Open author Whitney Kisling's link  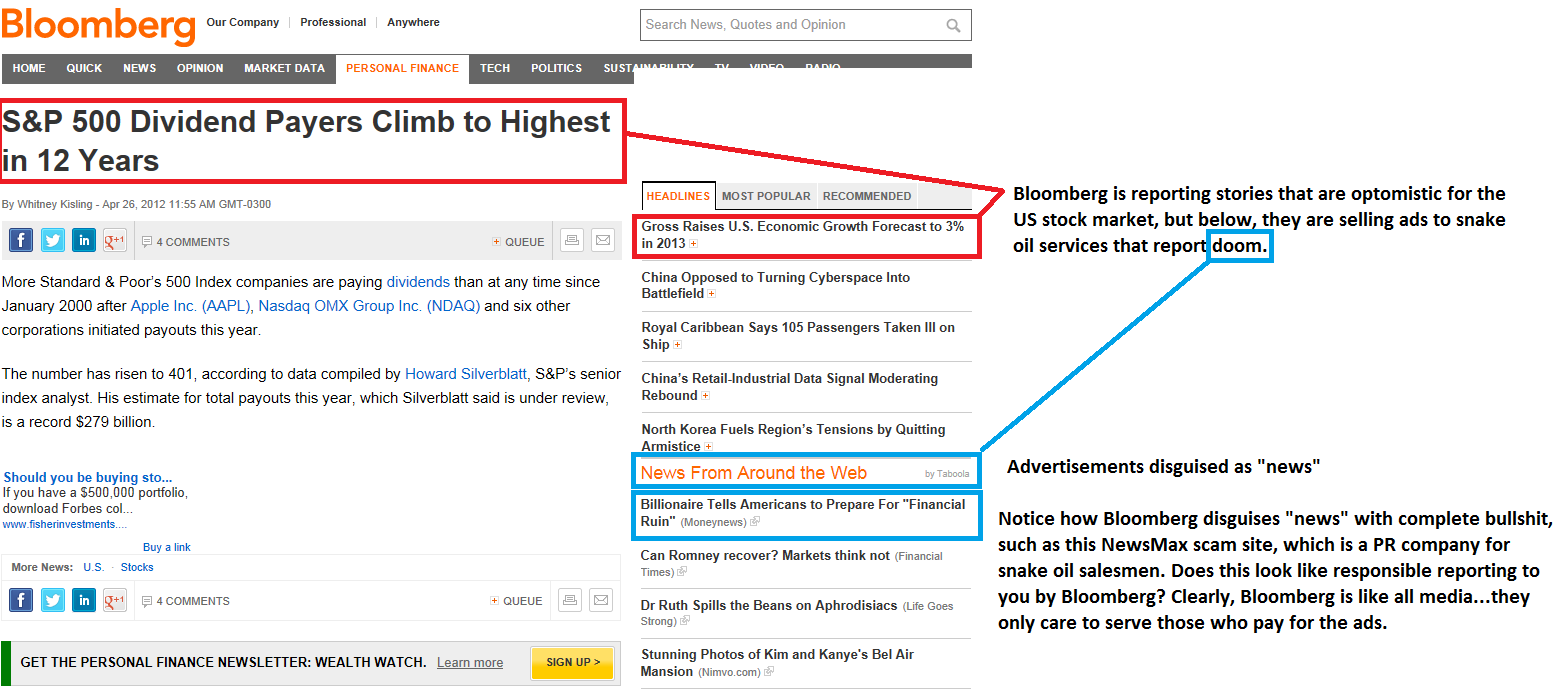(56, 204)
